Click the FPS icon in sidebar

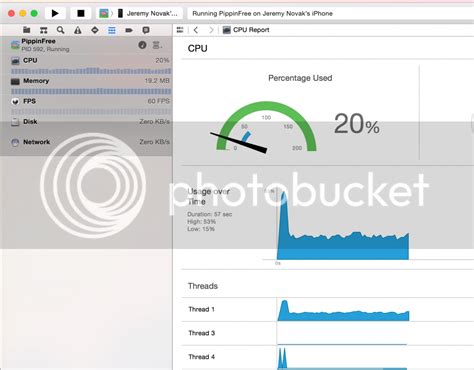coord(15,102)
